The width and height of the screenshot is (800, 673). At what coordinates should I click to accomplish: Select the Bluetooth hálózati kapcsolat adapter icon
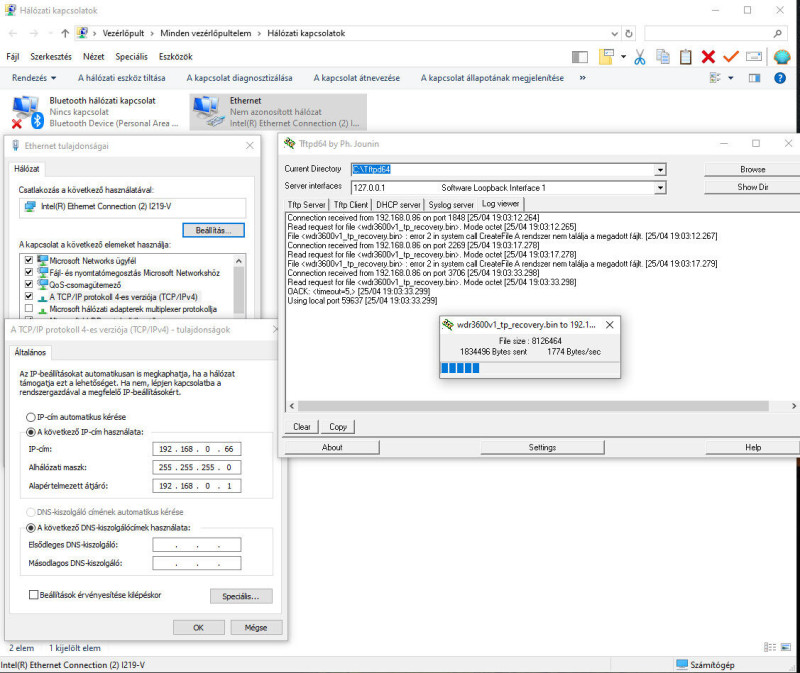tap(27, 112)
